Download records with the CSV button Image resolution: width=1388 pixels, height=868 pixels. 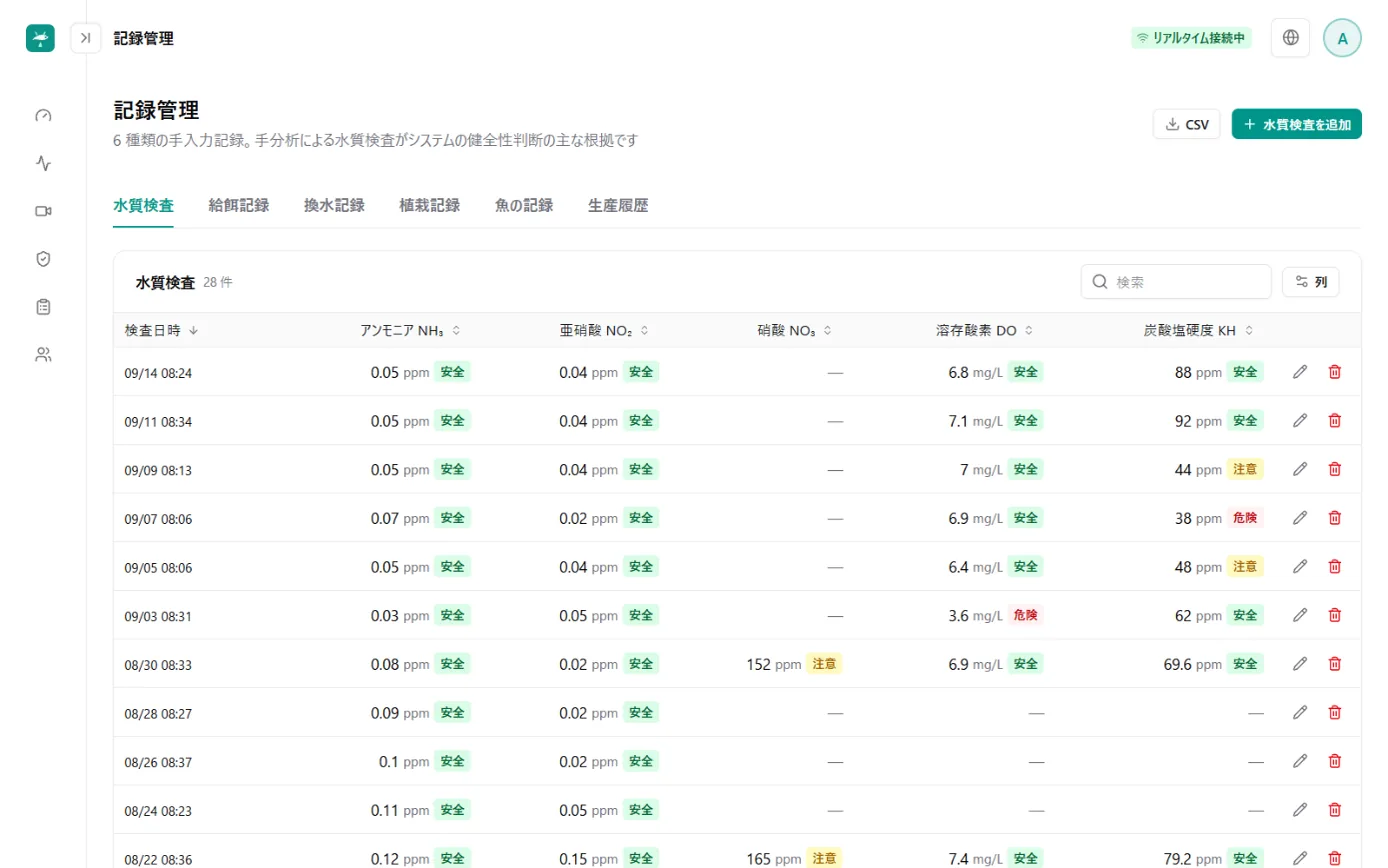(x=1186, y=124)
